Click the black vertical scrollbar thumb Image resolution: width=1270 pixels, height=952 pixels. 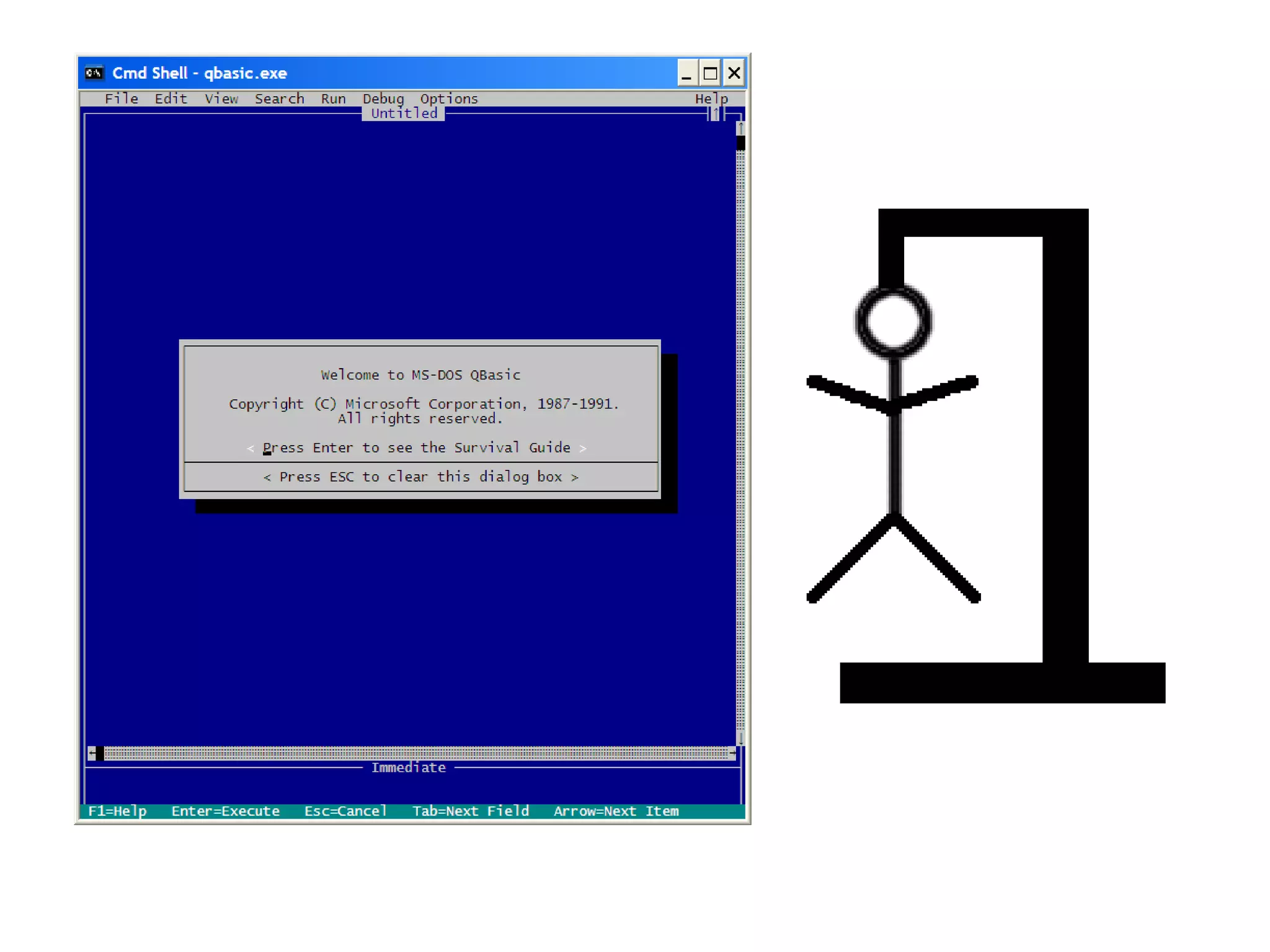(x=740, y=143)
